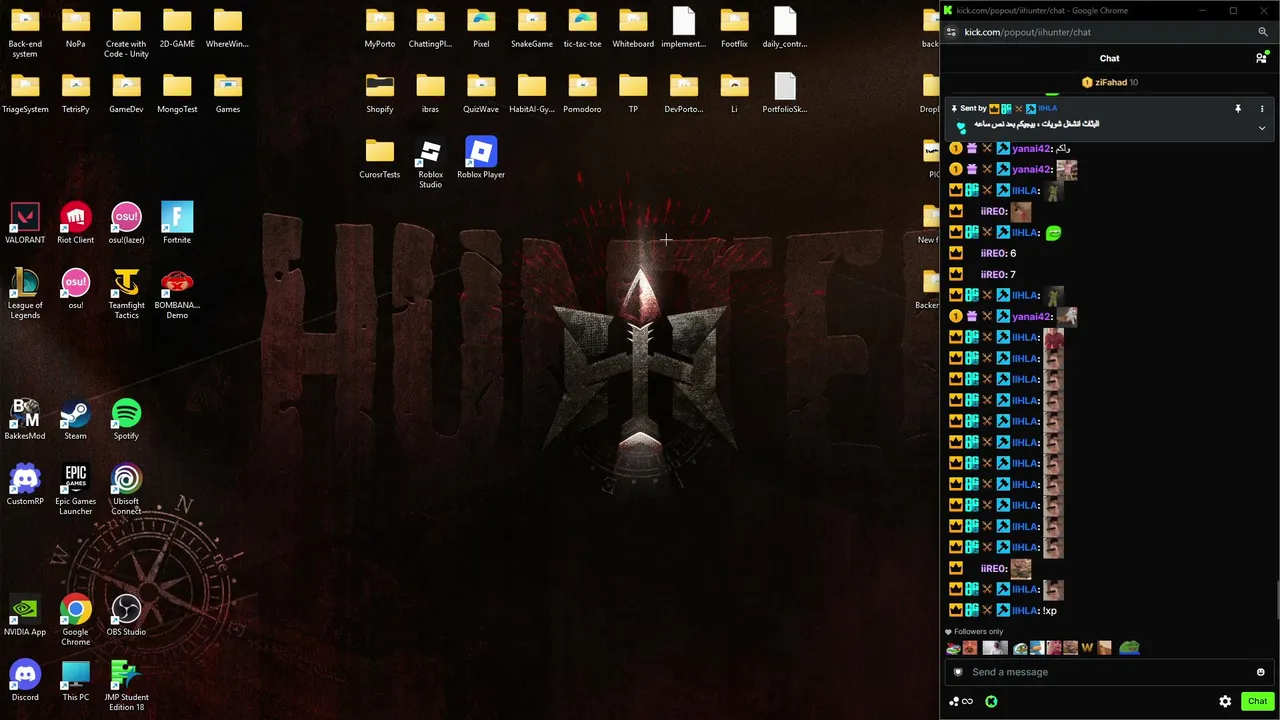Select the osu! desktop shortcut
Image resolution: width=1280 pixels, height=720 pixels.
[x=76, y=289]
